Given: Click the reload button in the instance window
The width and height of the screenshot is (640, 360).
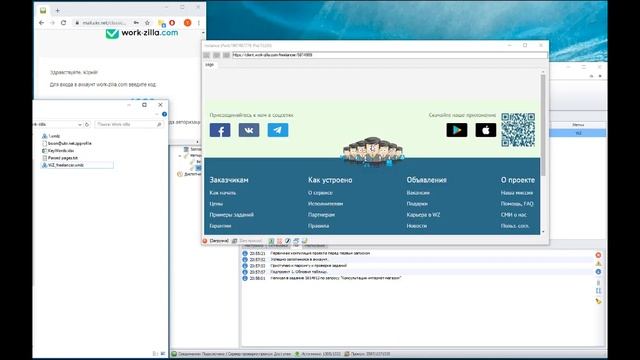Looking at the screenshot, I should [x=226, y=55].
